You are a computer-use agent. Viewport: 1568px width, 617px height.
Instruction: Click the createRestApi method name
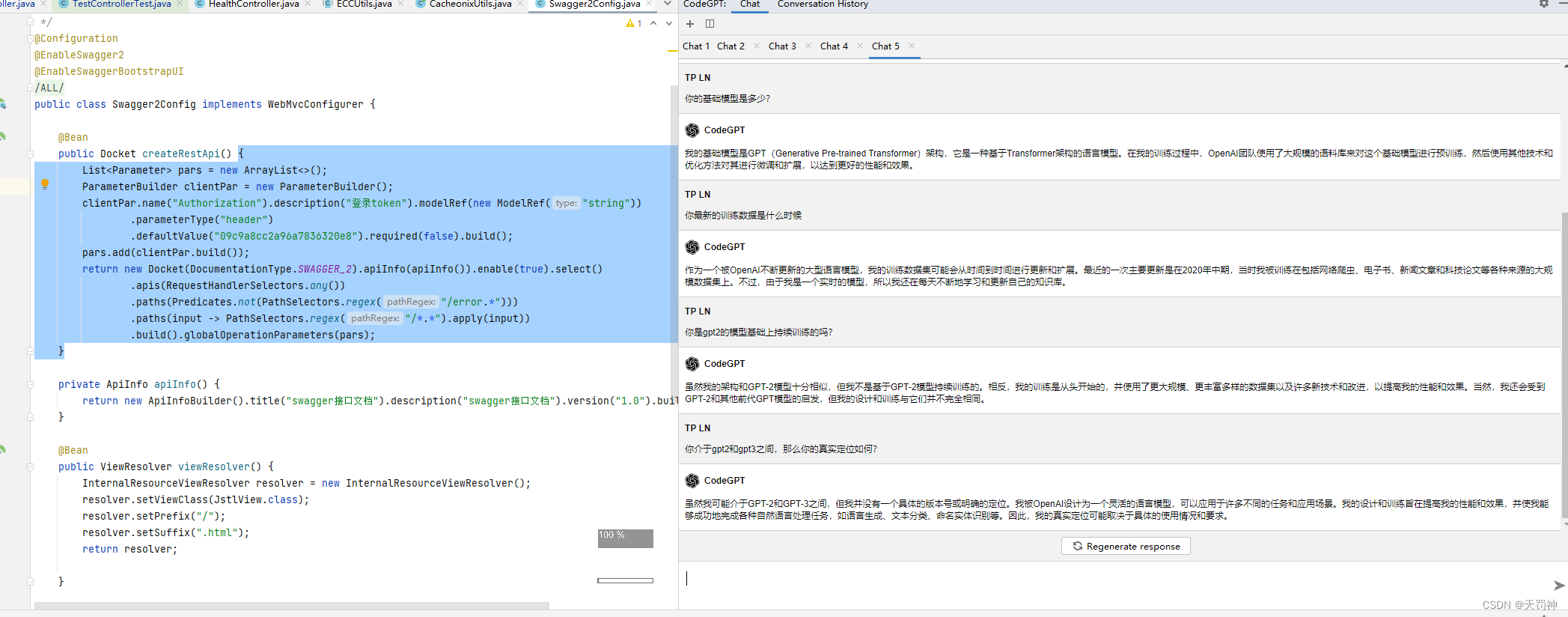coord(181,154)
